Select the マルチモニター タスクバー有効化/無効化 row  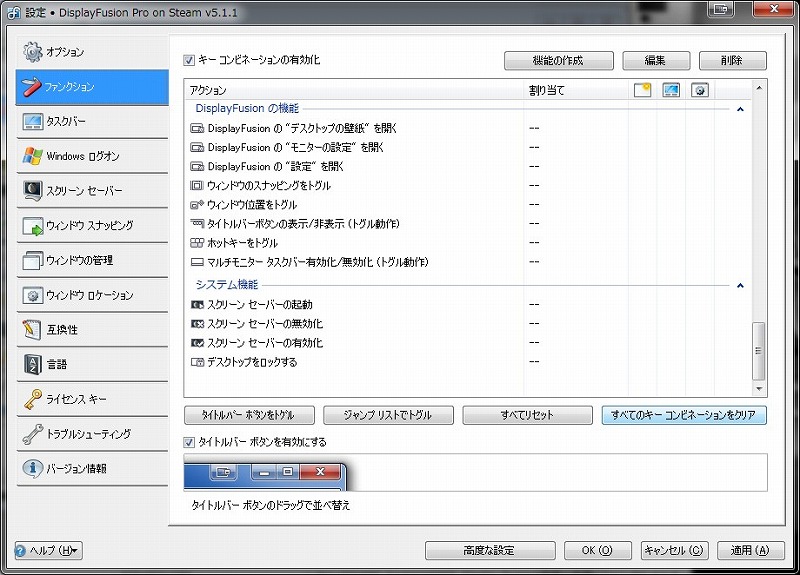(x=467, y=262)
